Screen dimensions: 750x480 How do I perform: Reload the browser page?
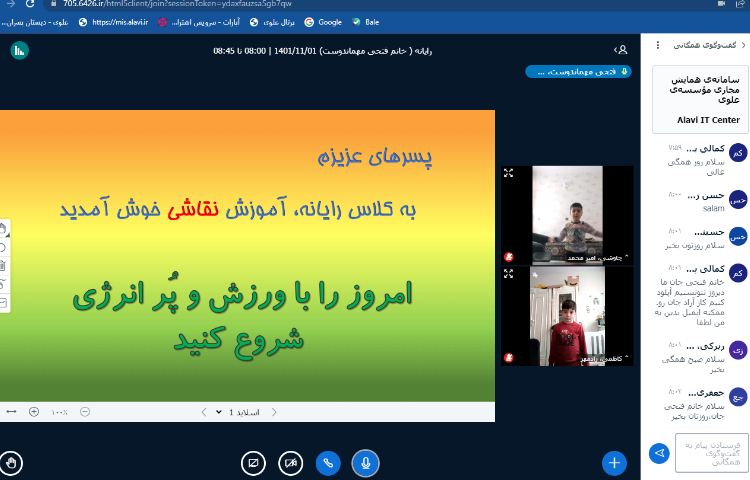pos(30,4)
